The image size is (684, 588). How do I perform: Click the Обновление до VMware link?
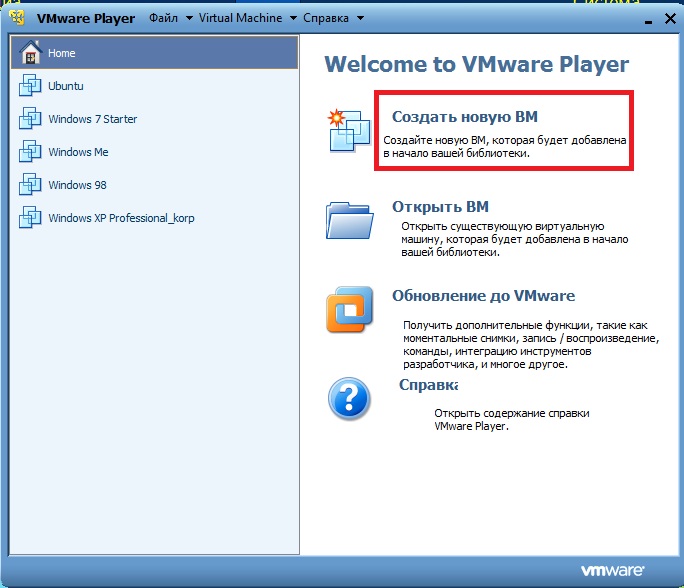click(483, 296)
